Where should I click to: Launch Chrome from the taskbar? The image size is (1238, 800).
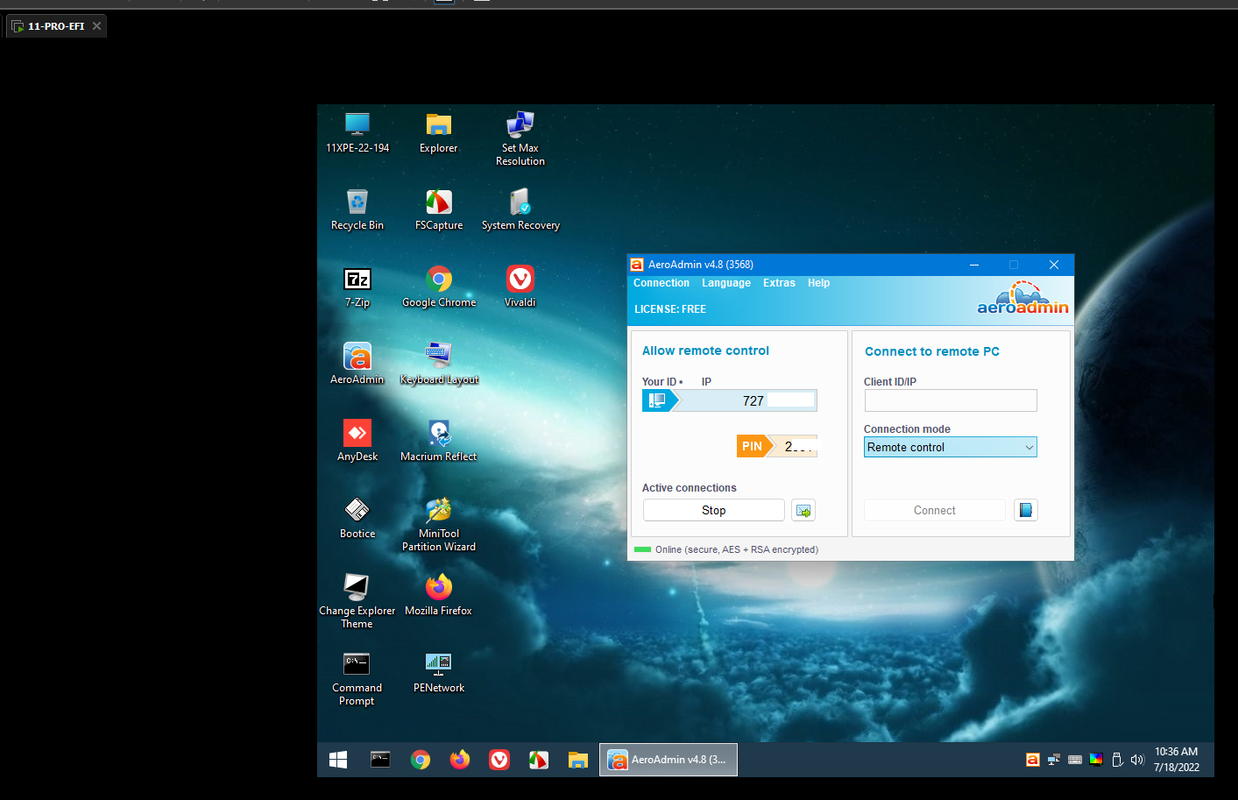point(420,760)
